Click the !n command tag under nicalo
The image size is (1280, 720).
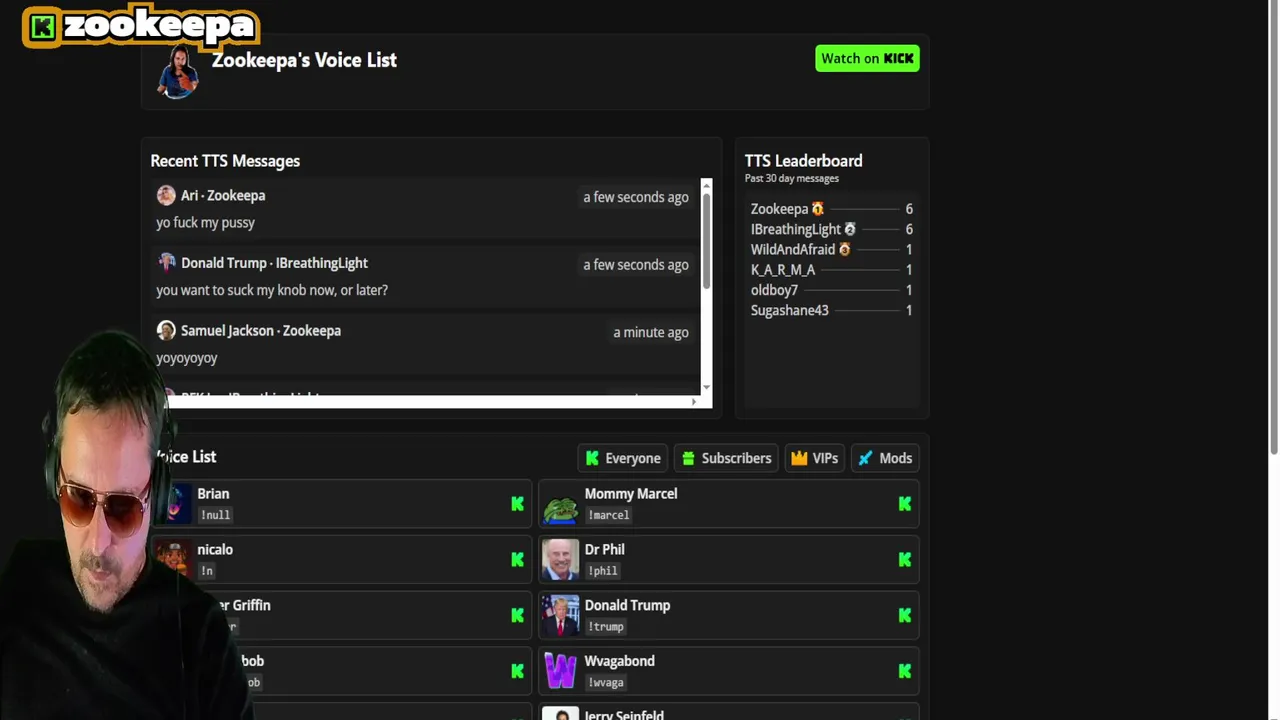(x=207, y=571)
